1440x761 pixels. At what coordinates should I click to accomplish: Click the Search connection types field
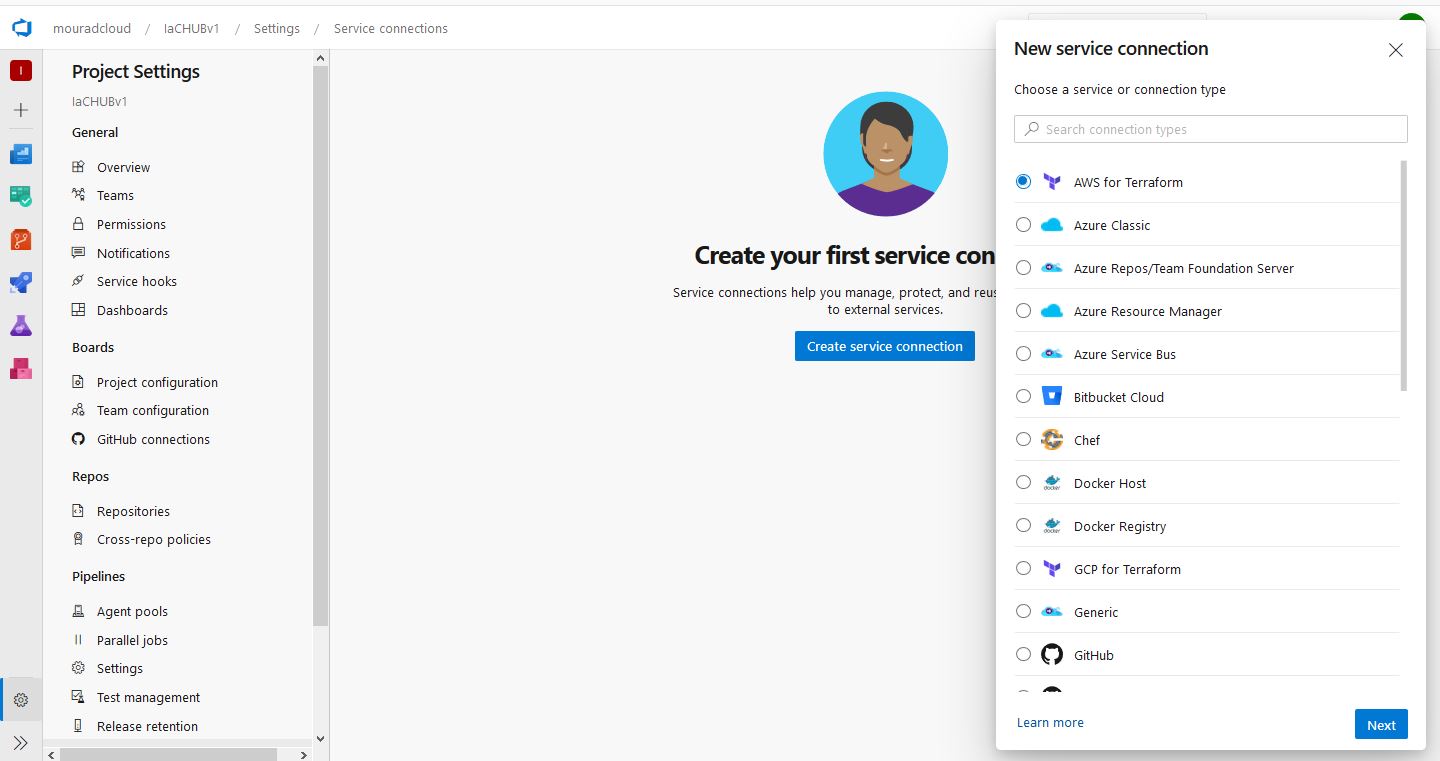[1210, 129]
